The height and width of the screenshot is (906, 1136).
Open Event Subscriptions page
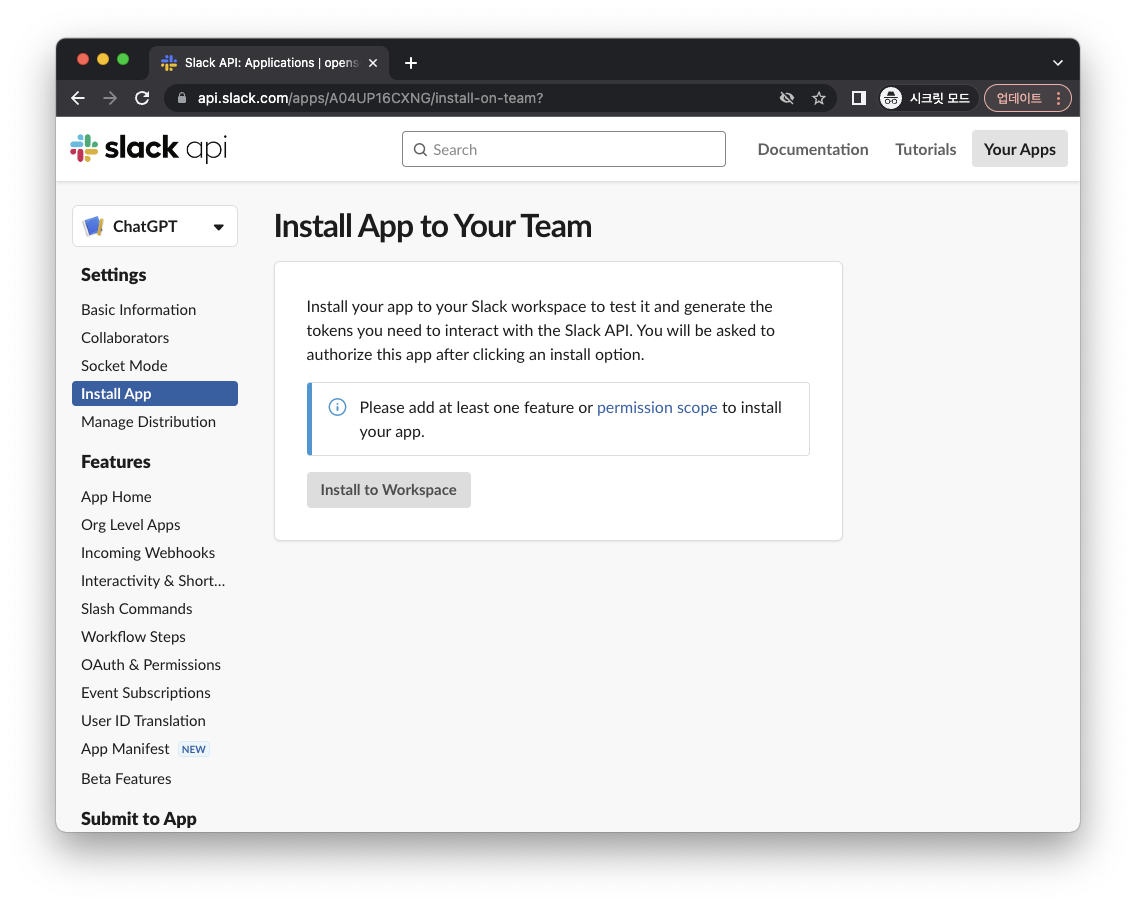[146, 693]
